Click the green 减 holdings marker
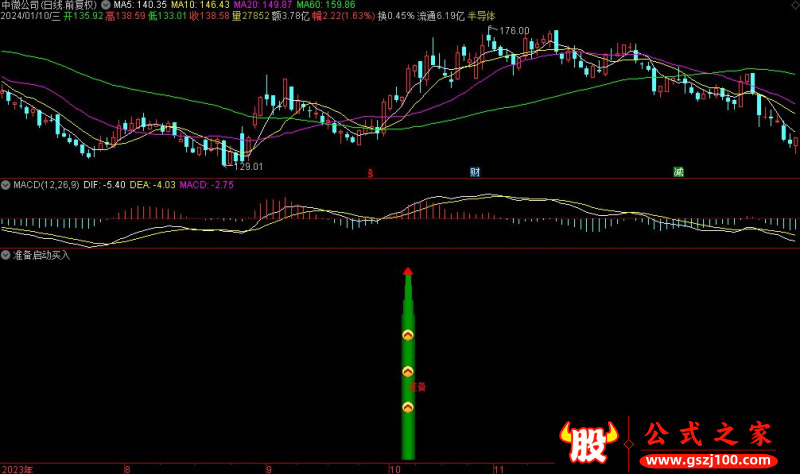This screenshot has width=800, height=474. 678,172
